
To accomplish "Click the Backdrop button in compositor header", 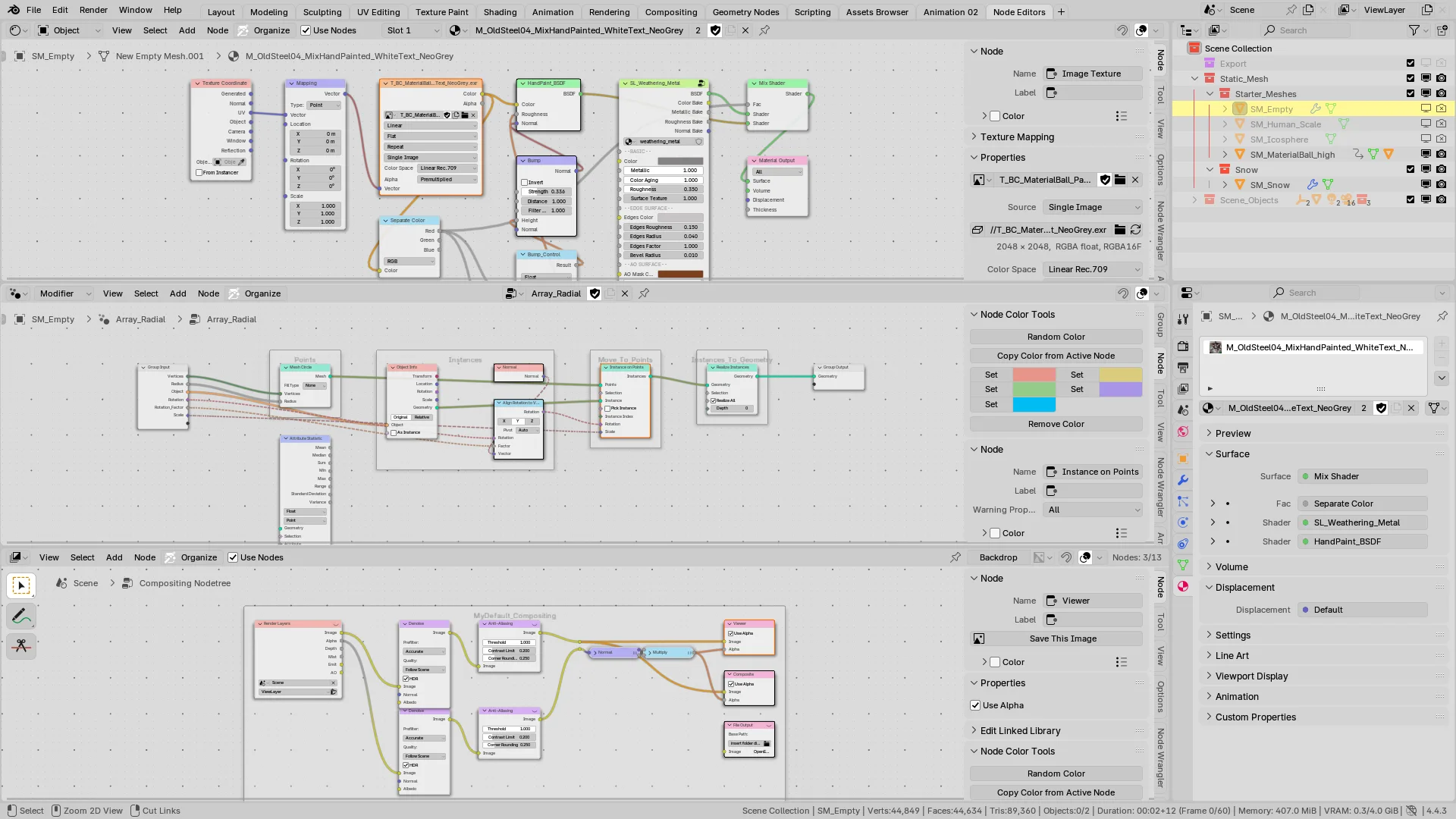I will pyautogui.click(x=998, y=557).
